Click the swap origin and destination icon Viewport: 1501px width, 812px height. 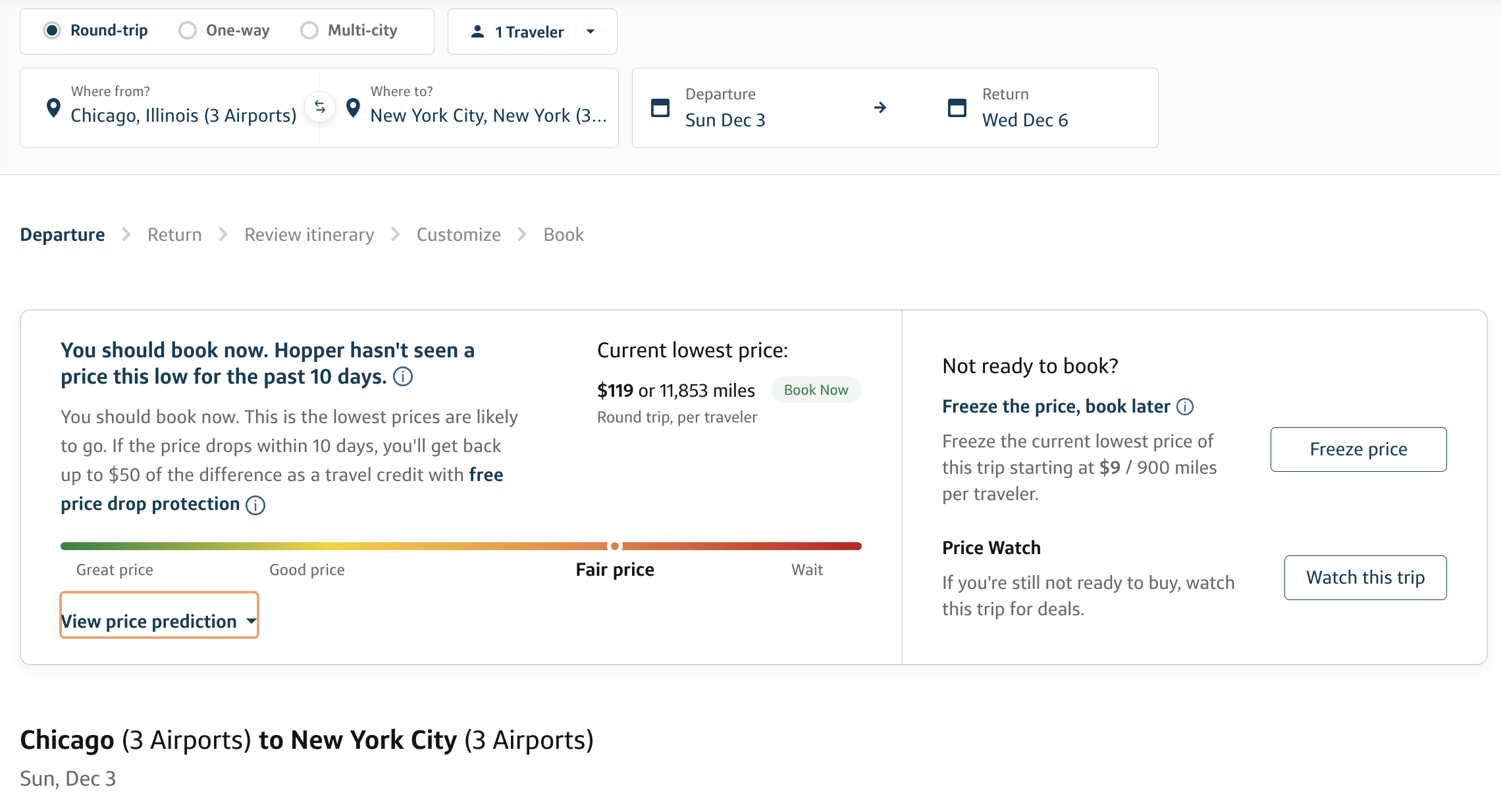click(320, 107)
